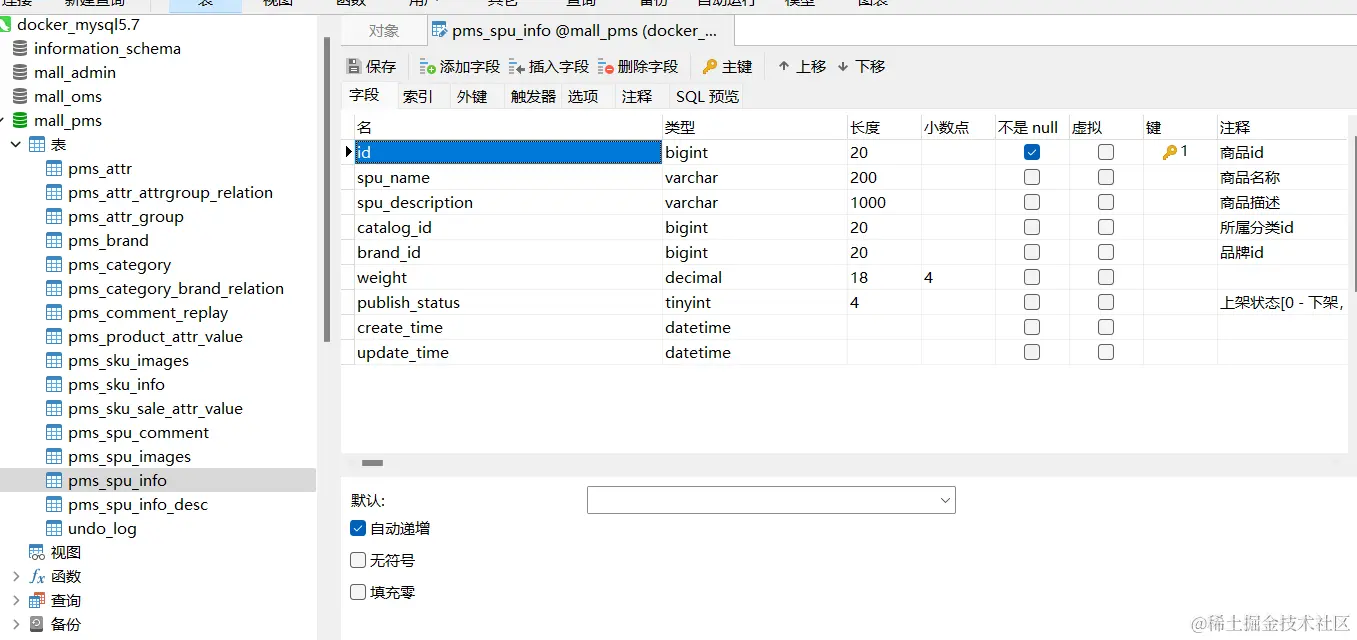Click the green mall_pms database icon
This screenshot has height=640, width=1357.
coord(19,120)
